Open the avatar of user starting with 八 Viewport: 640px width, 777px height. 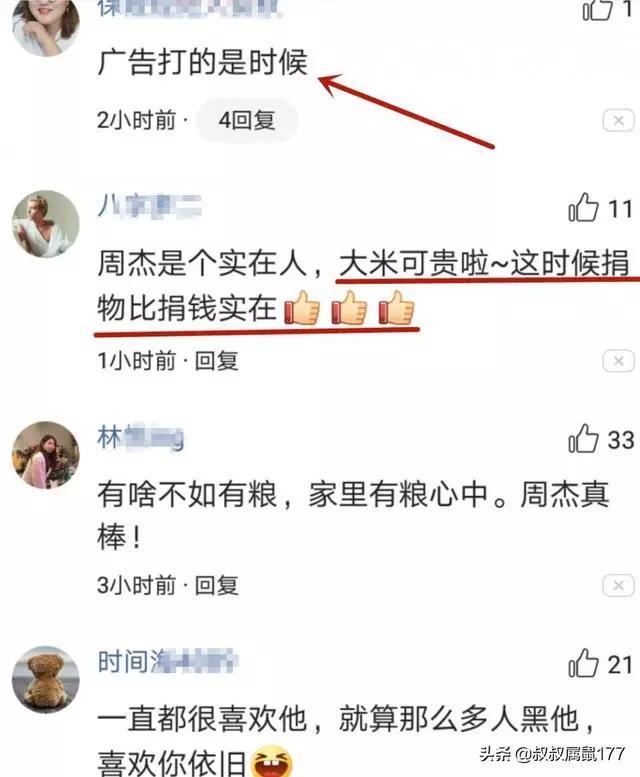coord(46,224)
